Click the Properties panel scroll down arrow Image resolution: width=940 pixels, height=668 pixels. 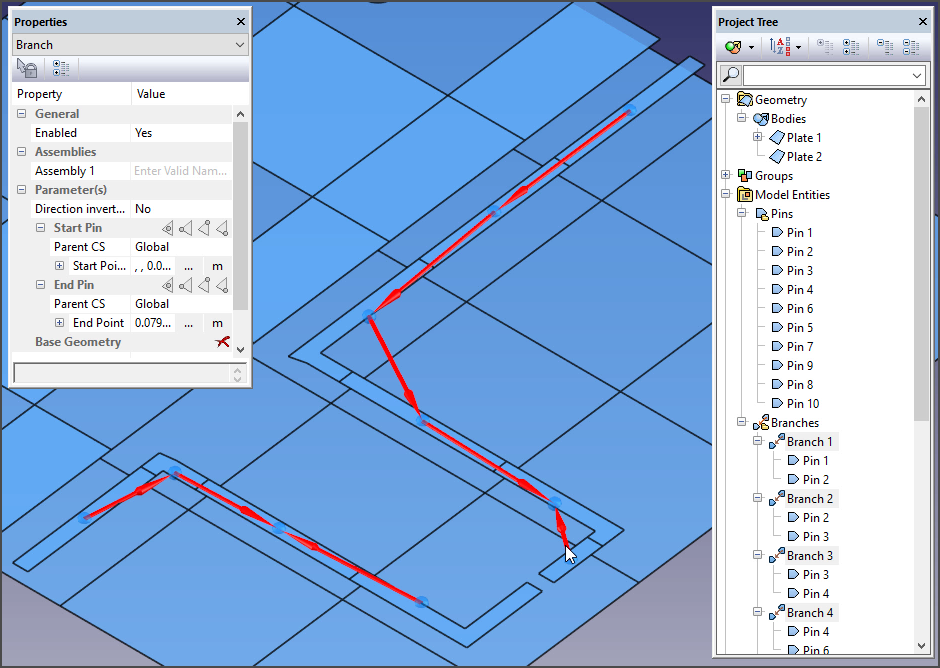tap(239, 349)
